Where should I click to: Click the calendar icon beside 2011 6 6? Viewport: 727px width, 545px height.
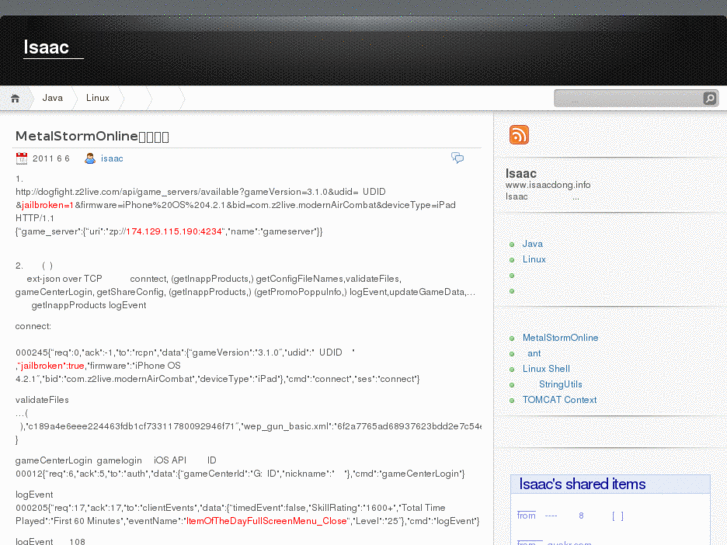tap(21, 158)
